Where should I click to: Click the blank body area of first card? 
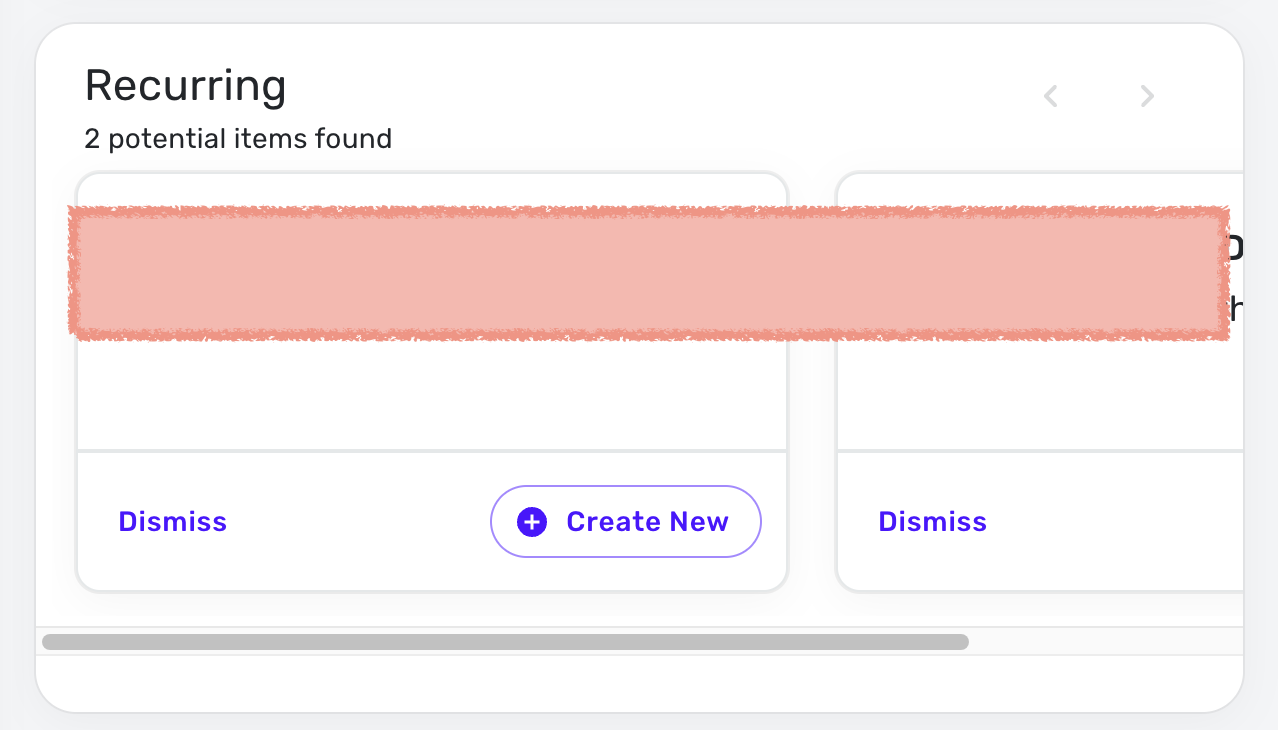coord(432,394)
